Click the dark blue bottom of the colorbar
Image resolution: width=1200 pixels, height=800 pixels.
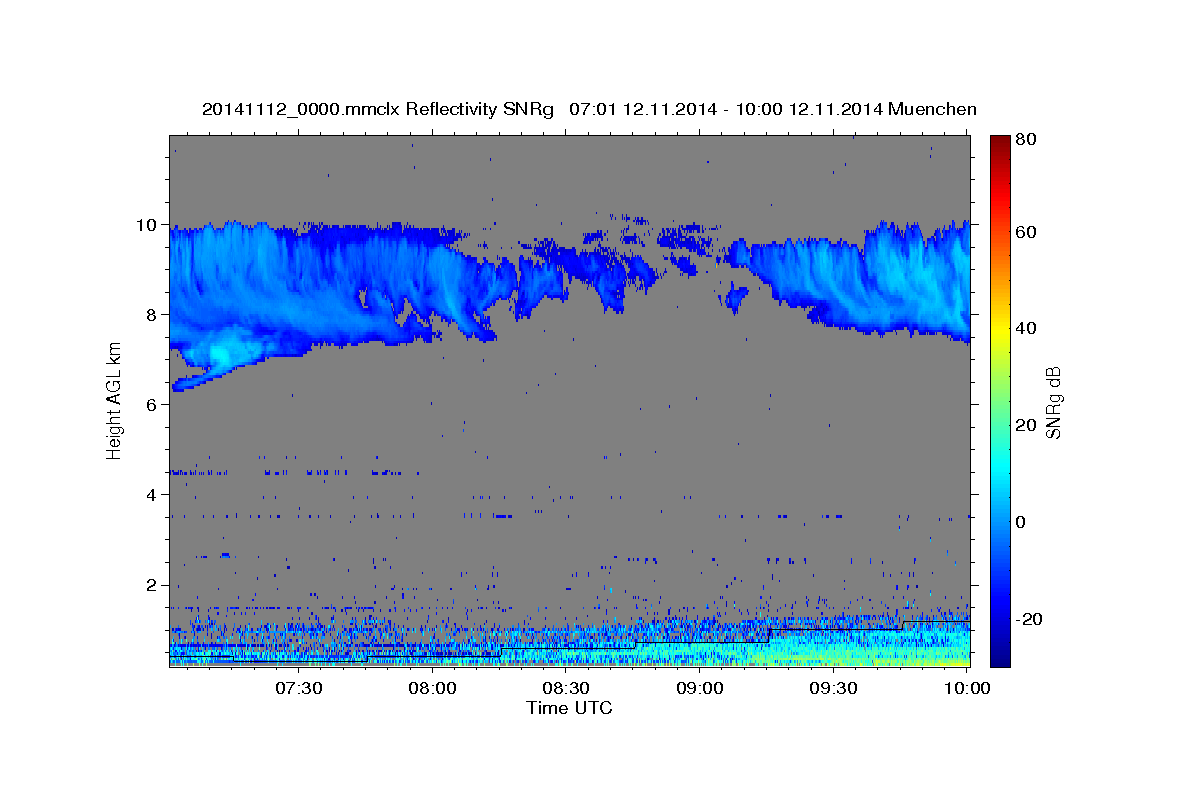999,655
